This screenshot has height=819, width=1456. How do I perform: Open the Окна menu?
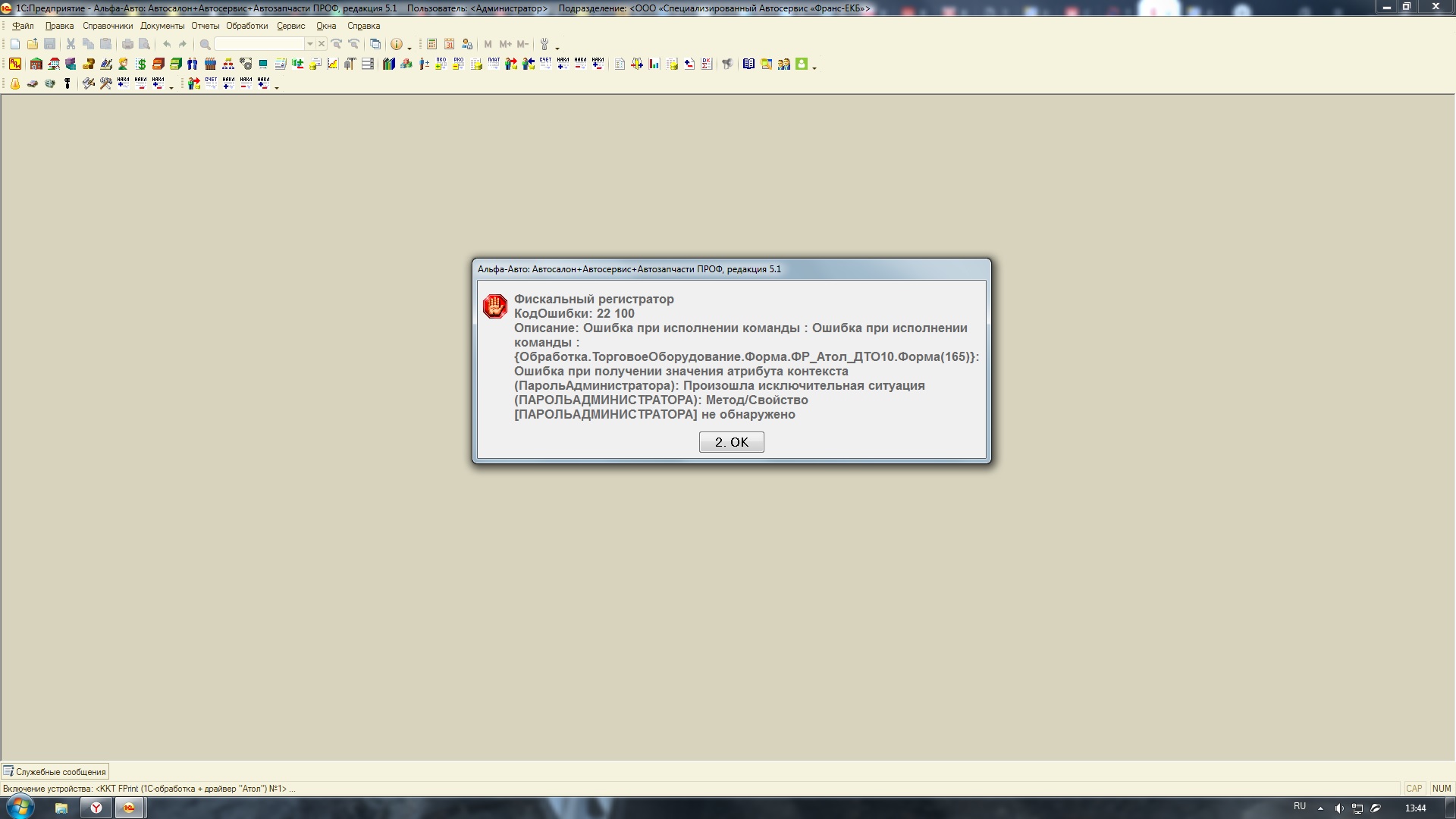[x=326, y=26]
